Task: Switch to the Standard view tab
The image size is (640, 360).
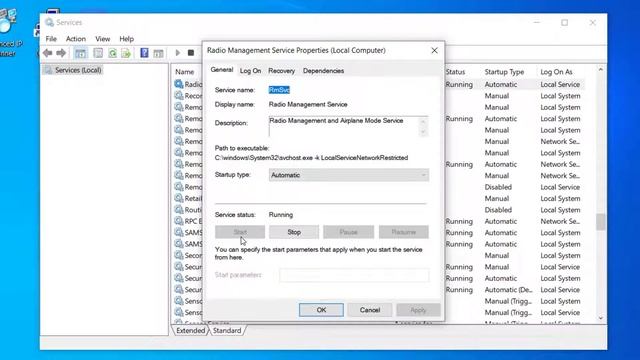Action: coord(227,331)
